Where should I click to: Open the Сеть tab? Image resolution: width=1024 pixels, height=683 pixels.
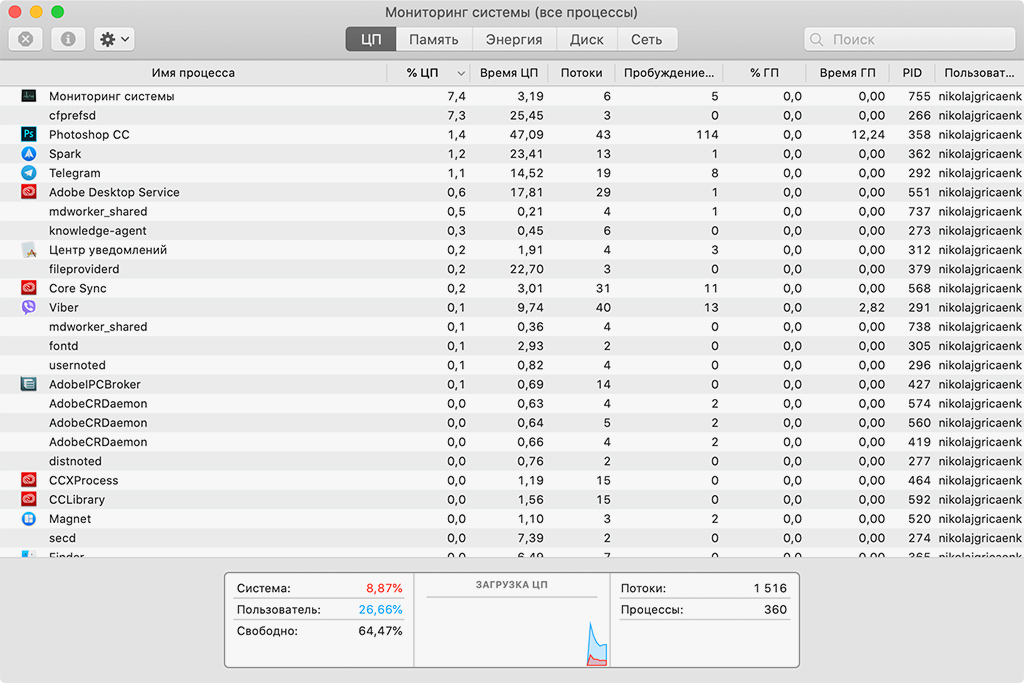(x=647, y=39)
